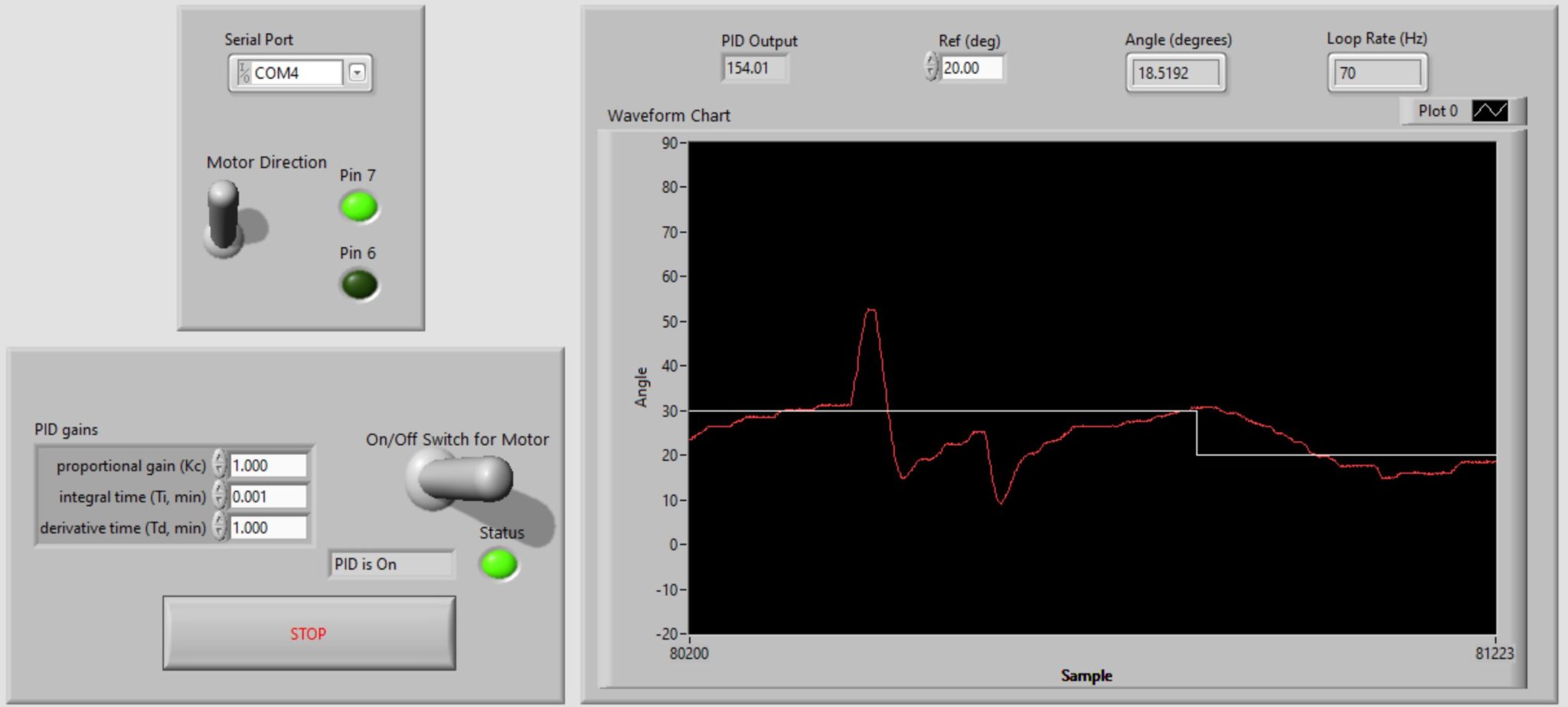Flip the On/Off Switch for Motor
The height and width of the screenshot is (707, 1568).
click(461, 480)
